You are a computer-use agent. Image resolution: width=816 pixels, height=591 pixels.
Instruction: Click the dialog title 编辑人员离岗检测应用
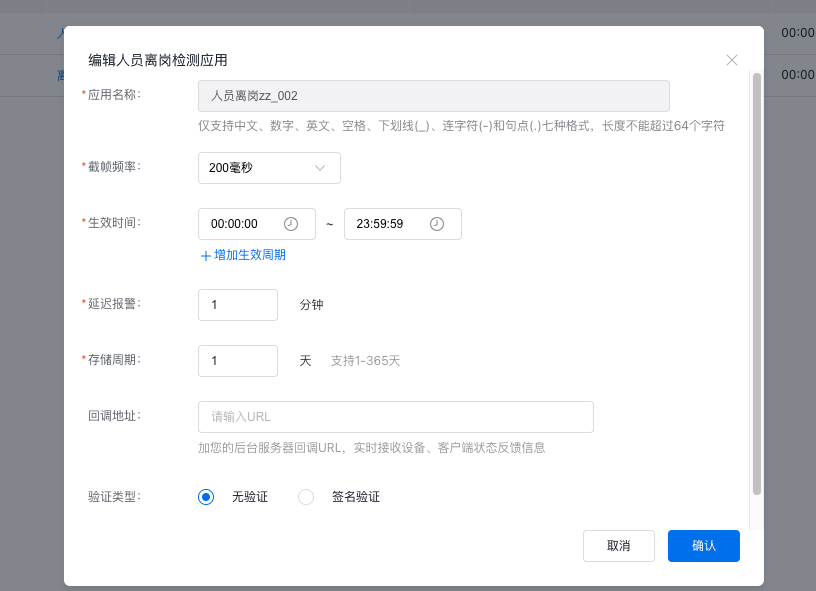coord(158,60)
